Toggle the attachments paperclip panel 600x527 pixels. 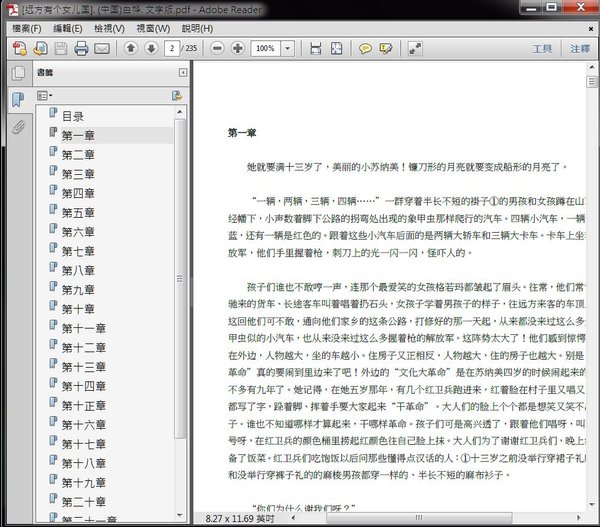17,126
